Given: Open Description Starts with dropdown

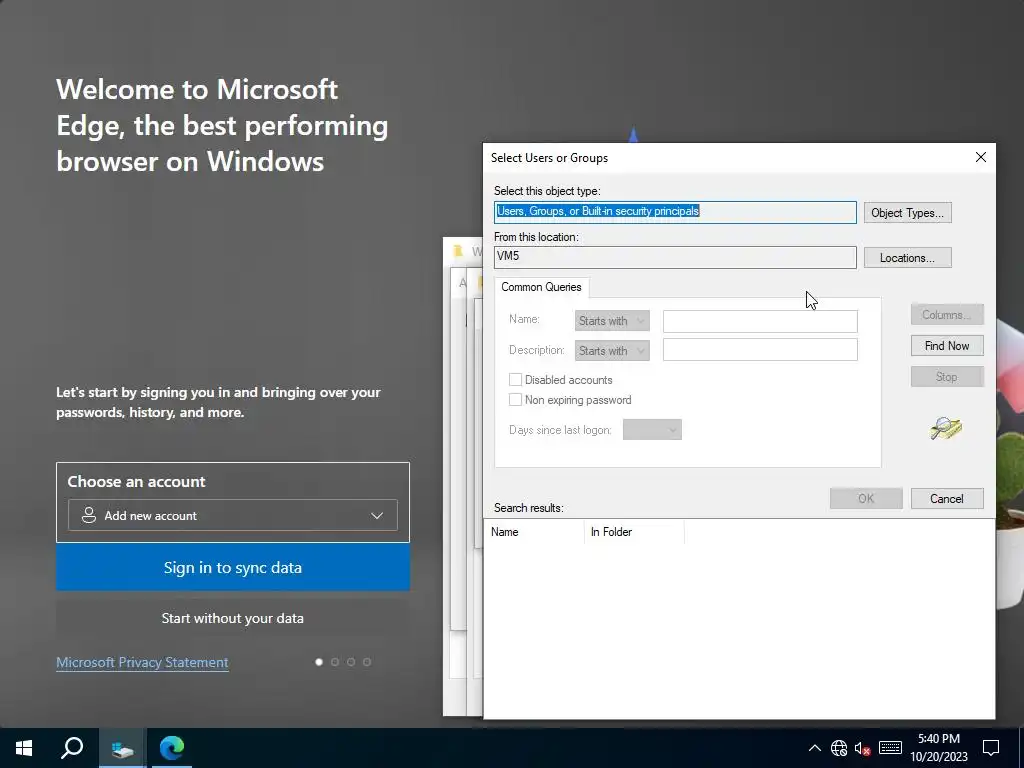Looking at the screenshot, I should coord(612,351).
